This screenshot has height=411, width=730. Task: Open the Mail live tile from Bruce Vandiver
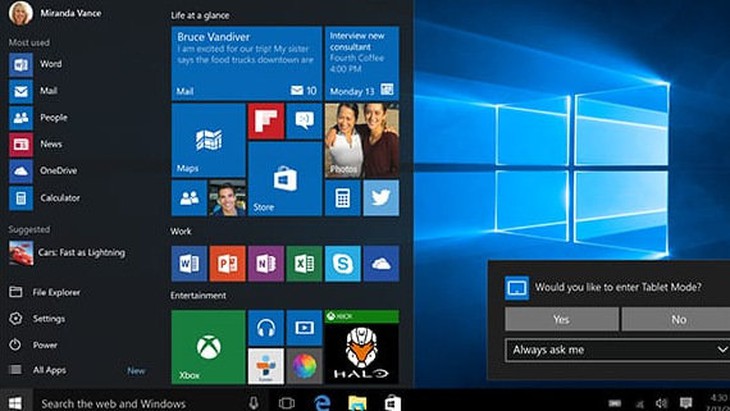pos(247,63)
